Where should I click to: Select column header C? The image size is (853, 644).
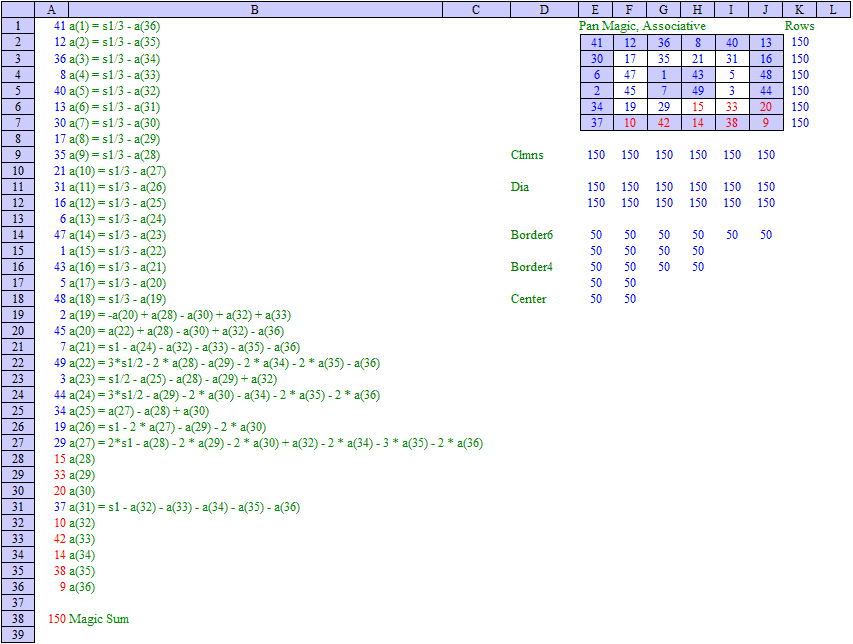tap(476, 9)
